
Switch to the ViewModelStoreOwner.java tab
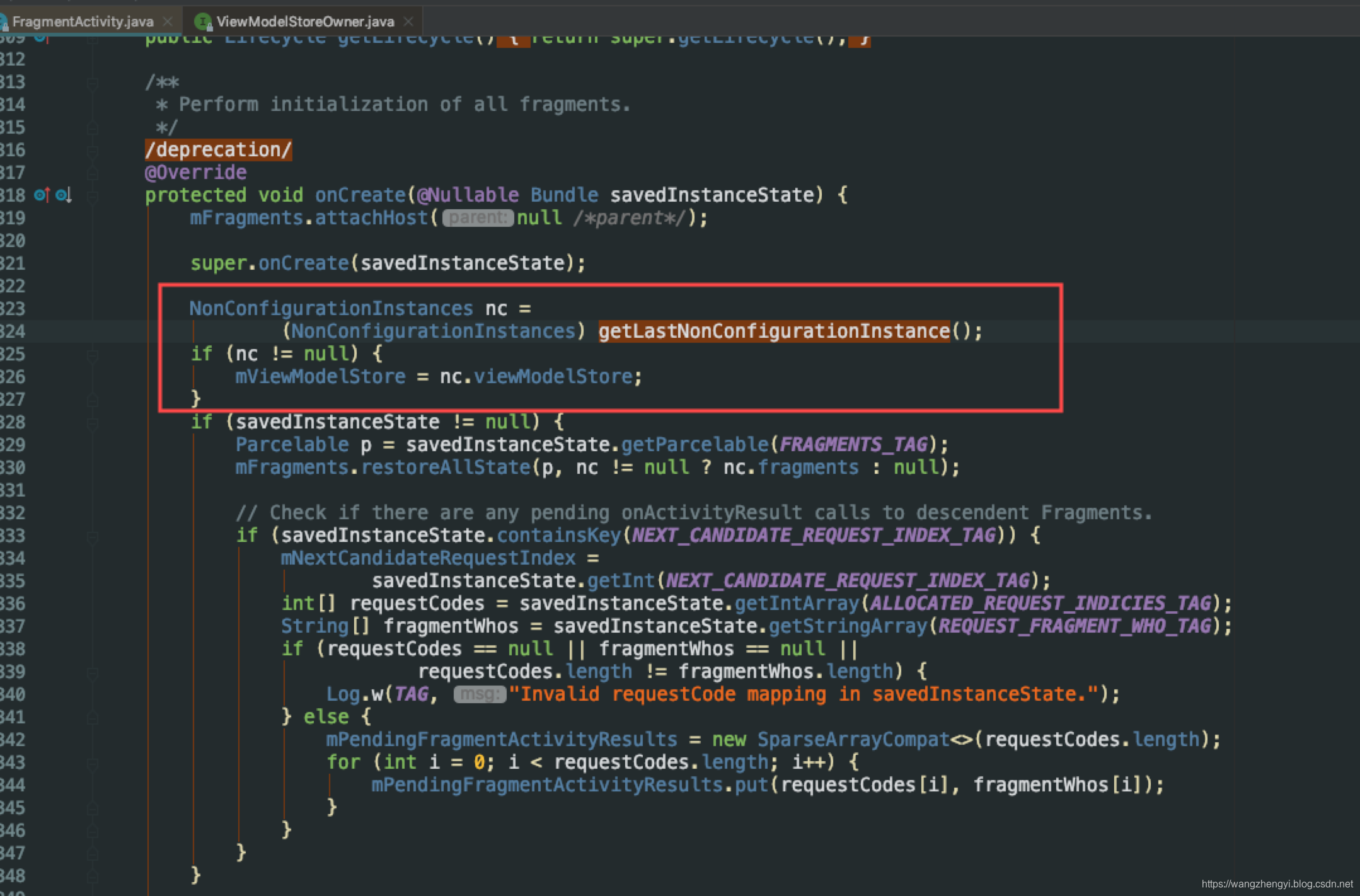tap(305, 21)
